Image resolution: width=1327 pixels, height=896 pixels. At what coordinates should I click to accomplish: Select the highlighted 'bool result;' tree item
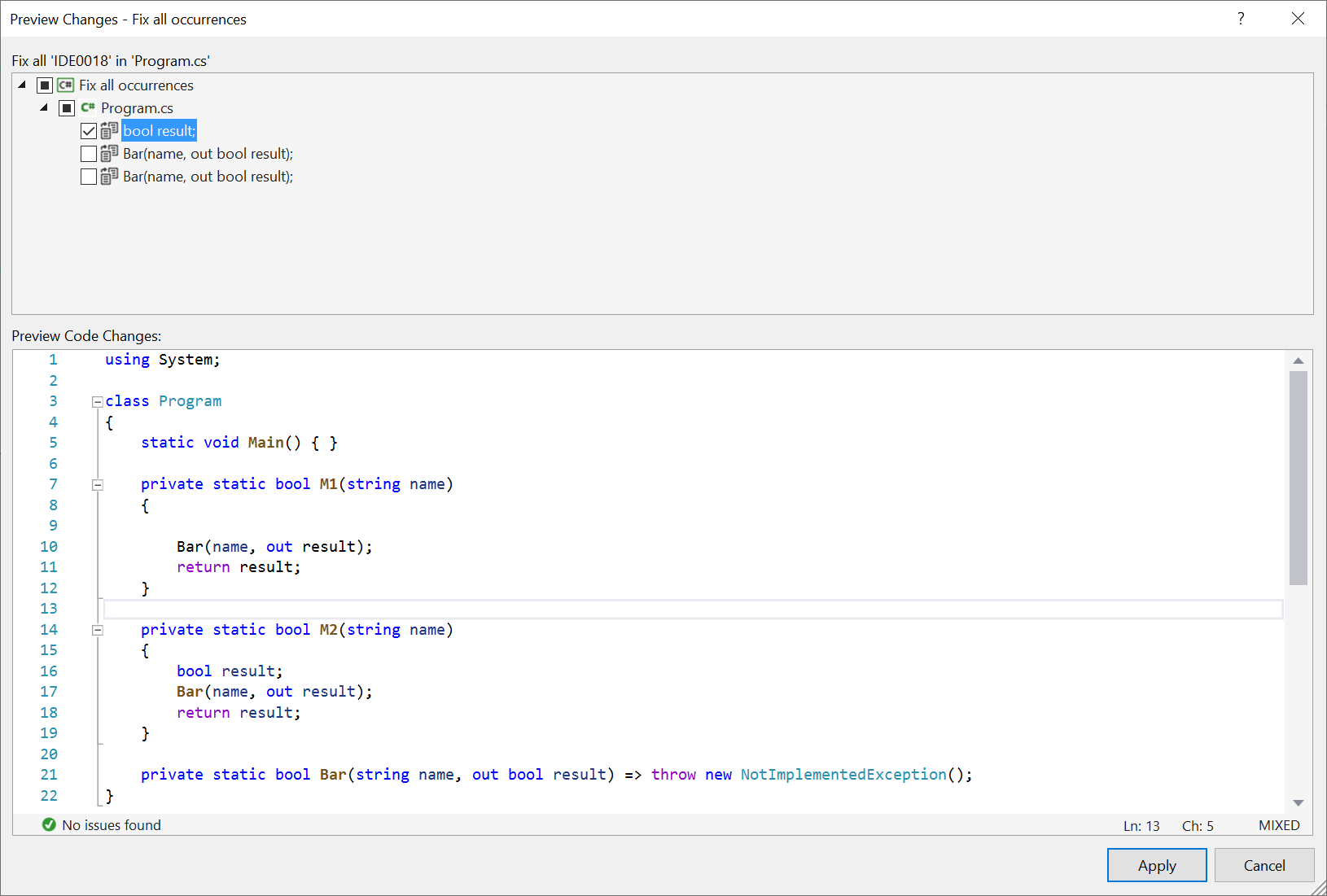click(159, 130)
